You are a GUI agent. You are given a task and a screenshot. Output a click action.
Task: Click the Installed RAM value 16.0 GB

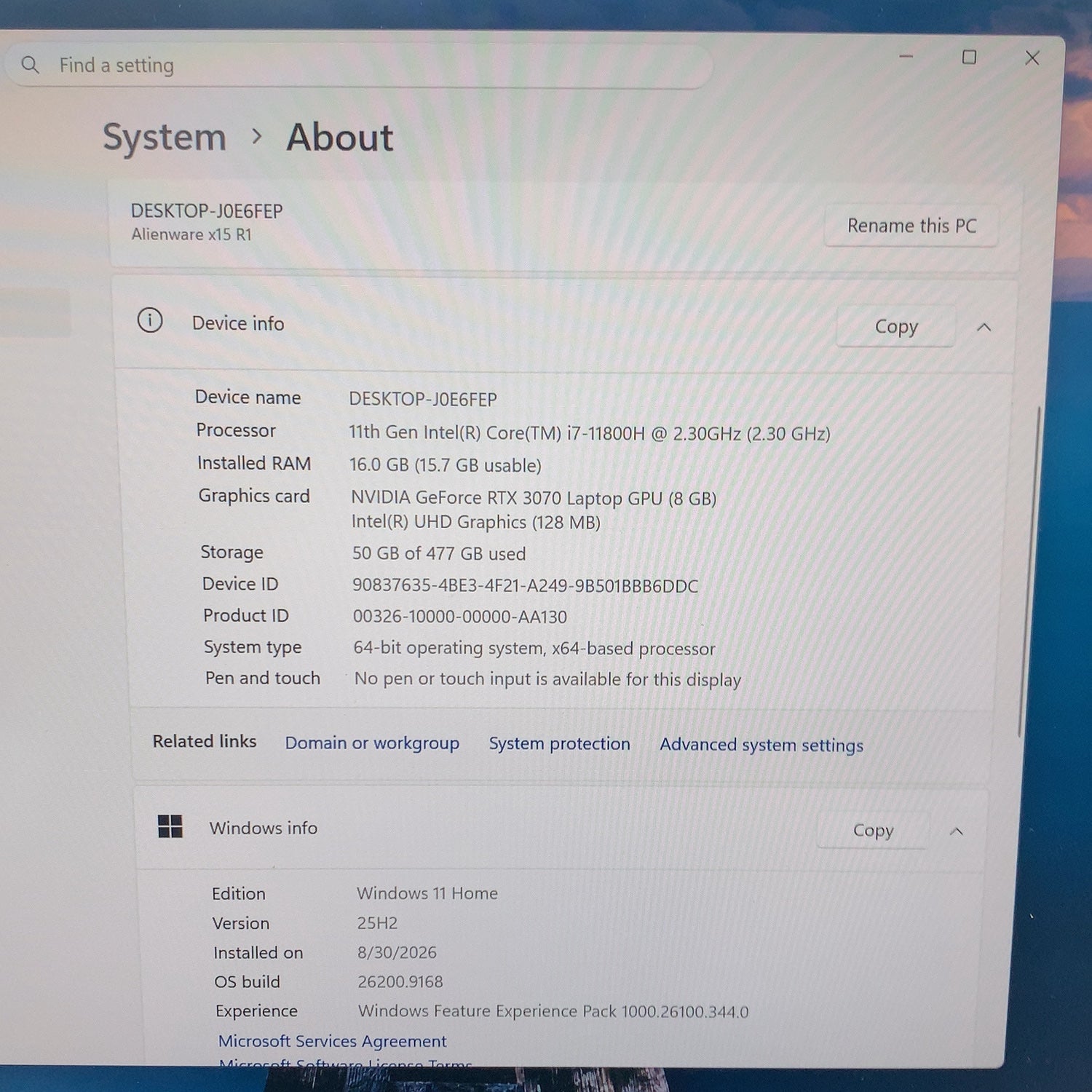click(445, 465)
